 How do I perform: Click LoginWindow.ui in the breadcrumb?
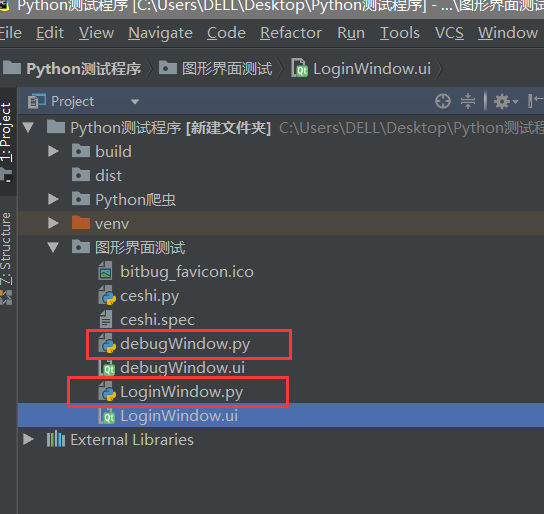click(372, 69)
